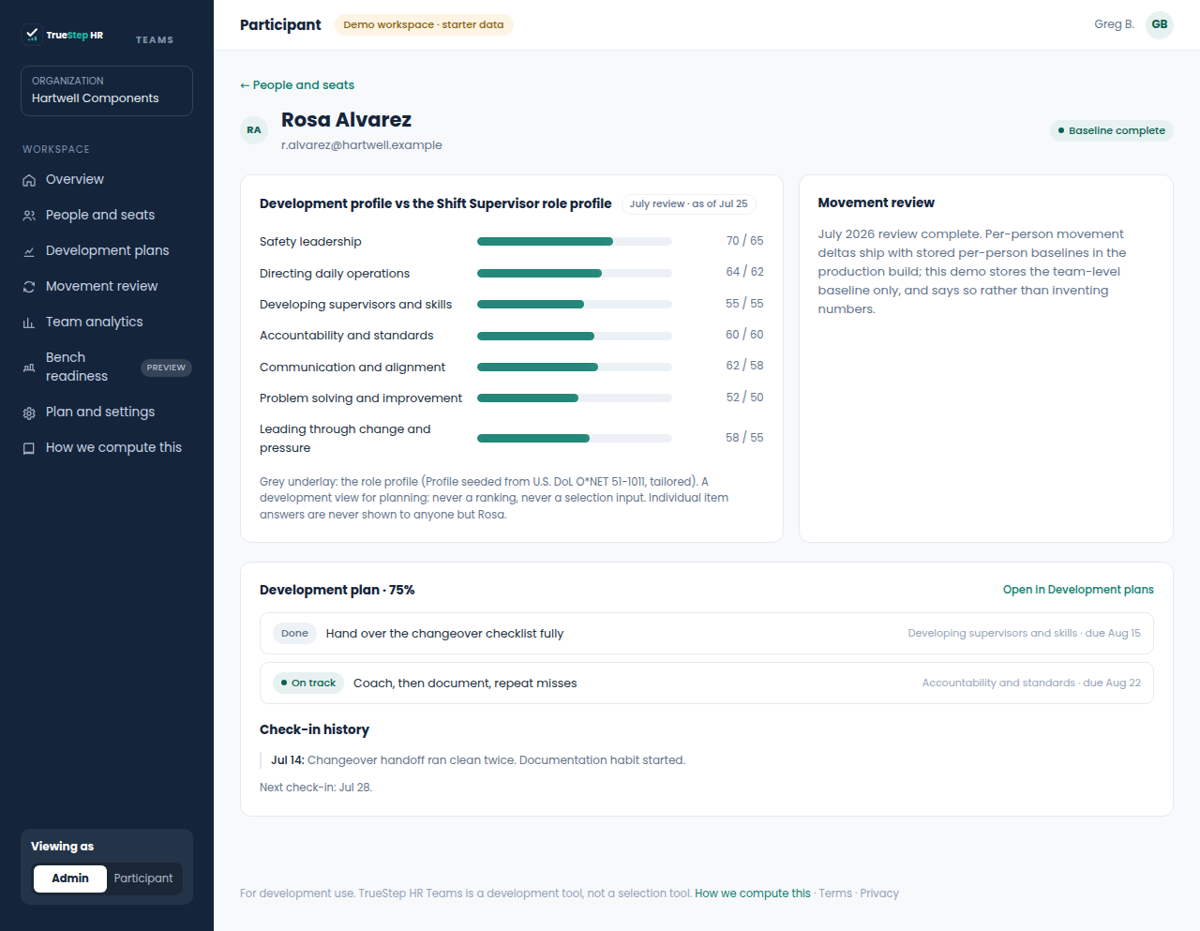Open the Privacy footer link
Viewport: 1200px width, 931px height.
(879, 893)
